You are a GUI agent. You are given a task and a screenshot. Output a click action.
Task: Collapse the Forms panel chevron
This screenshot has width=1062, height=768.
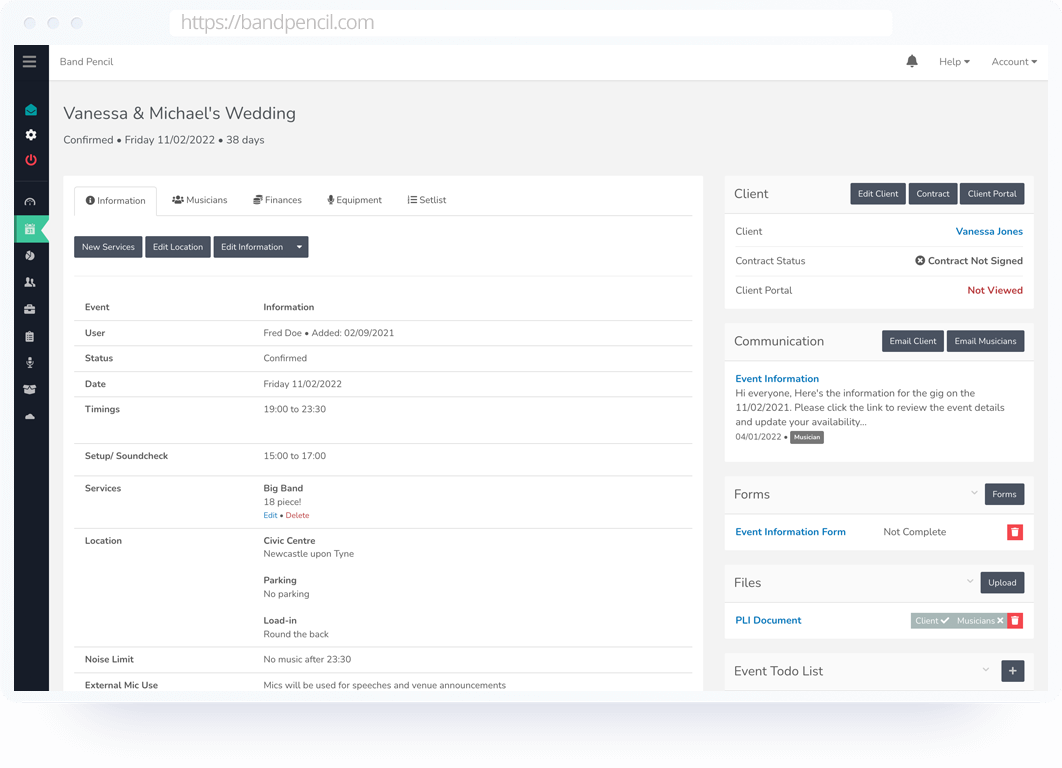coord(974,493)
